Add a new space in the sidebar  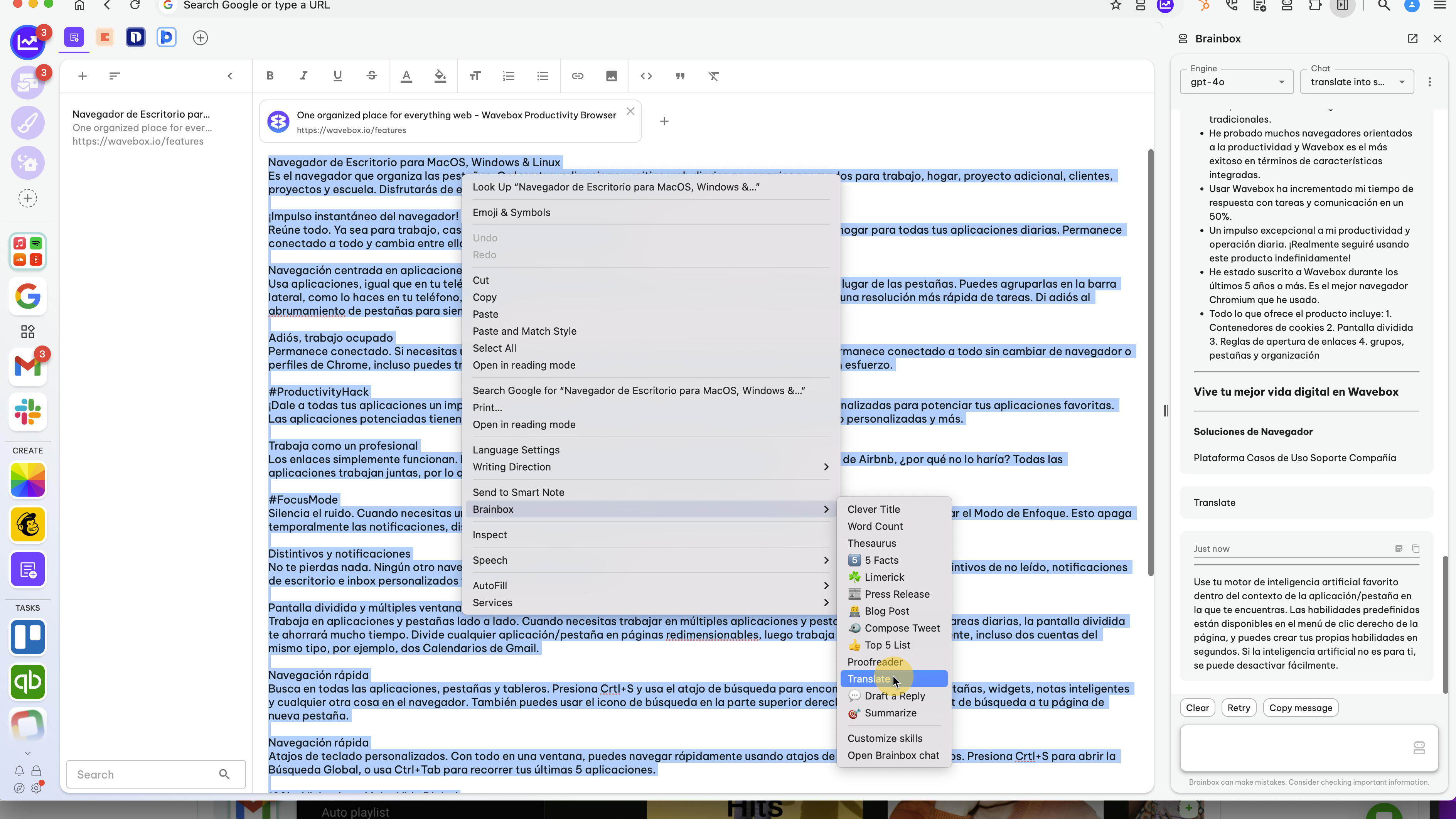point(28,199)
